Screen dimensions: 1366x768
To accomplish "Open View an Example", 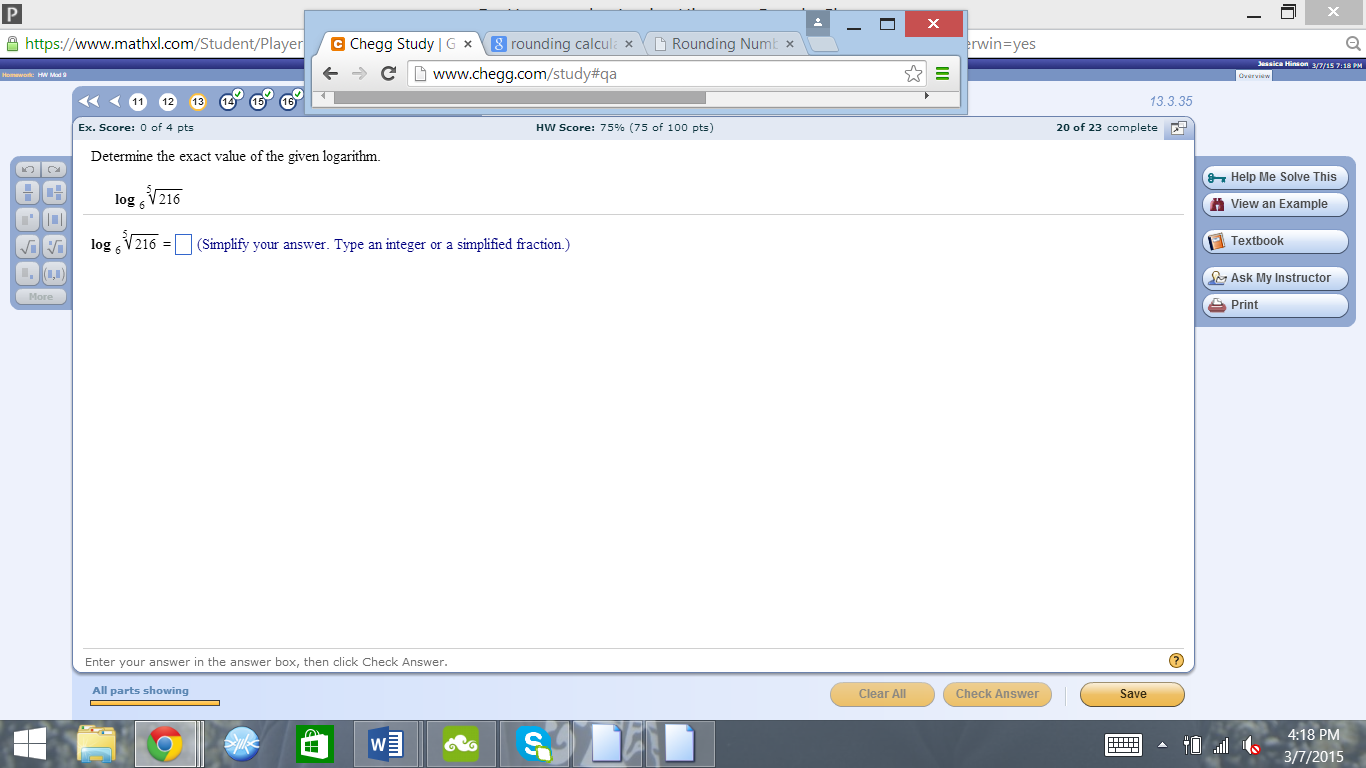I will point(1275,204).
